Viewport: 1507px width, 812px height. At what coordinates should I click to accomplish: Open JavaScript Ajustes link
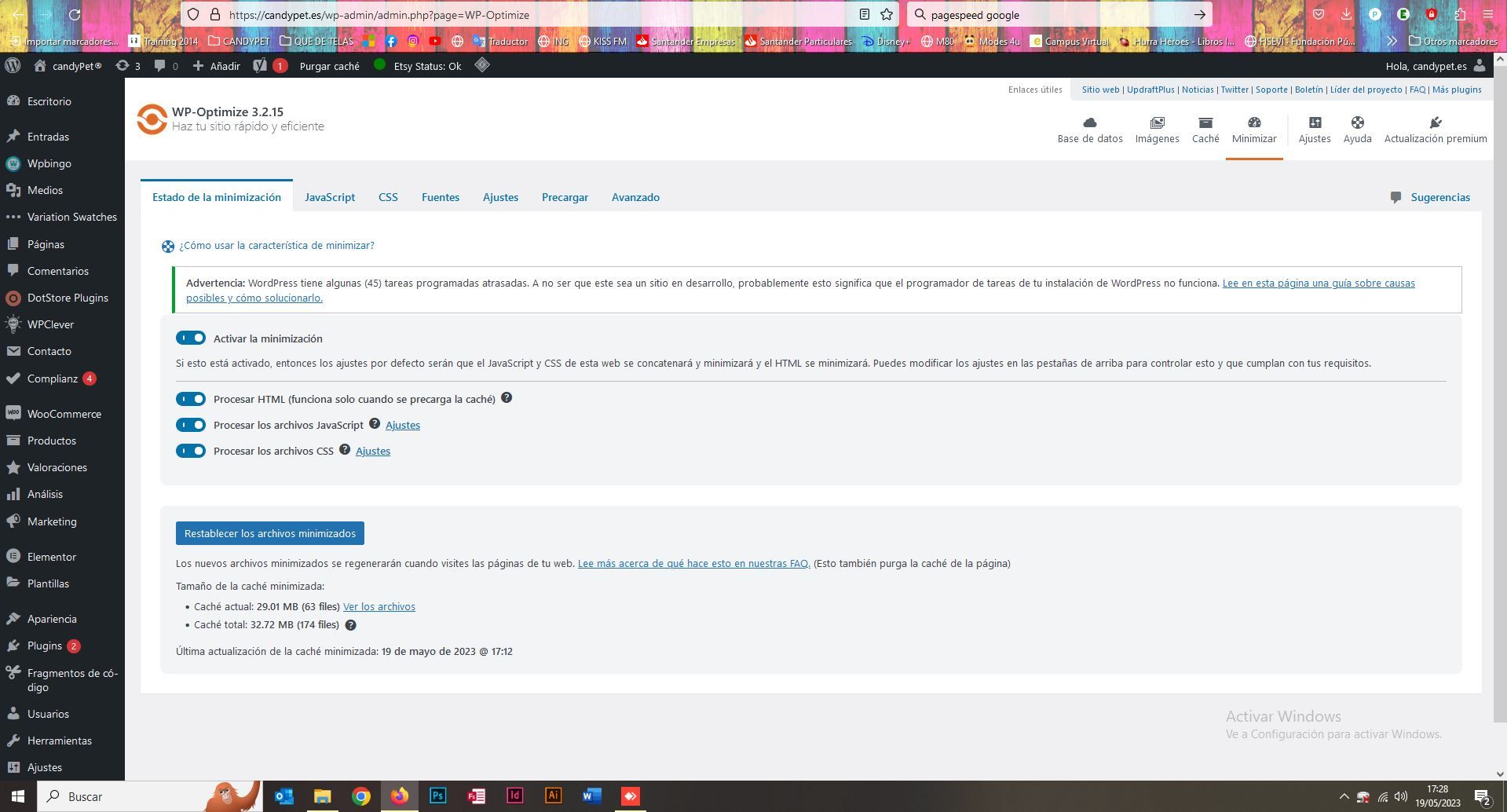403,425
